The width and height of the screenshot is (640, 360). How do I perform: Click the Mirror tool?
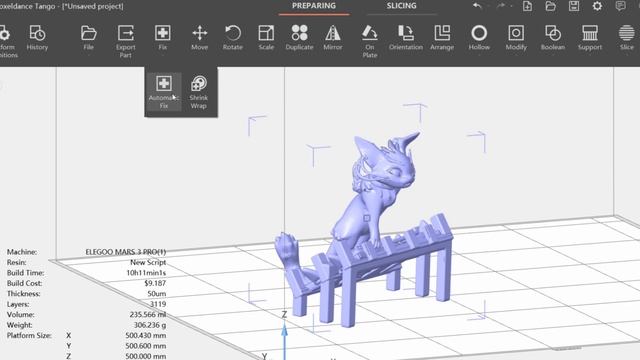point(333,38)
